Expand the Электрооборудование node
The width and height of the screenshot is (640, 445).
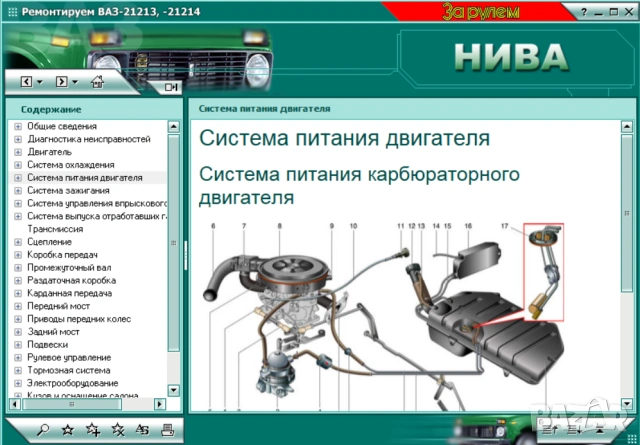pyautogui.click(x=18, y=383)
